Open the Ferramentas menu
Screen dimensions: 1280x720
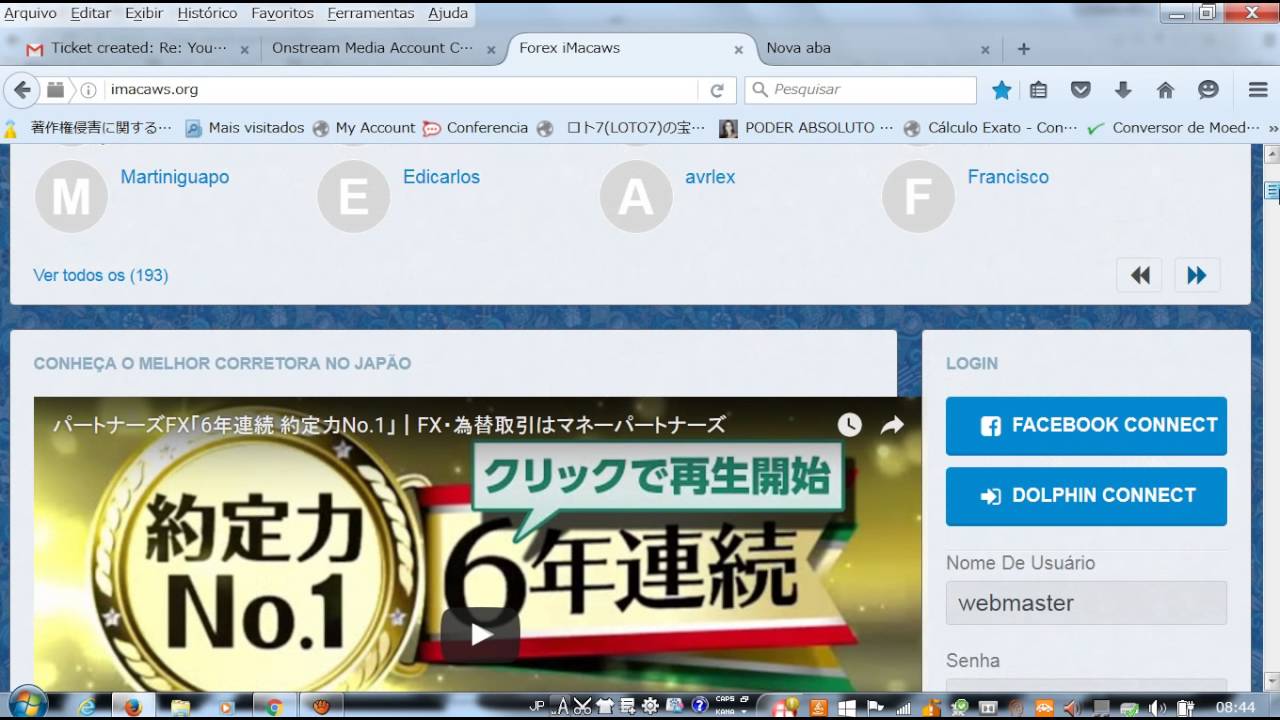pos(371,13)
